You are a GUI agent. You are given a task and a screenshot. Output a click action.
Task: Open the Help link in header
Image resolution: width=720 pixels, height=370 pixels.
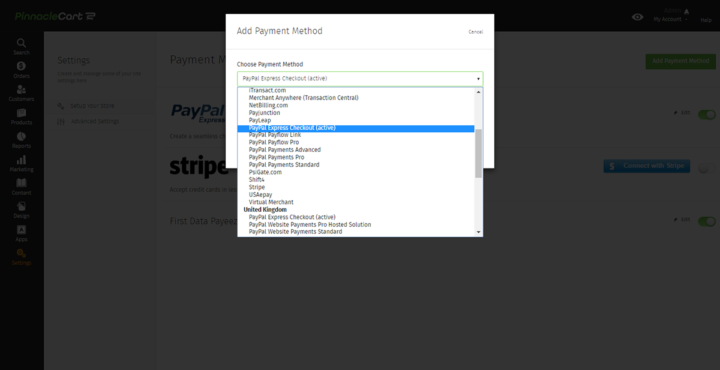pos(706,20)
